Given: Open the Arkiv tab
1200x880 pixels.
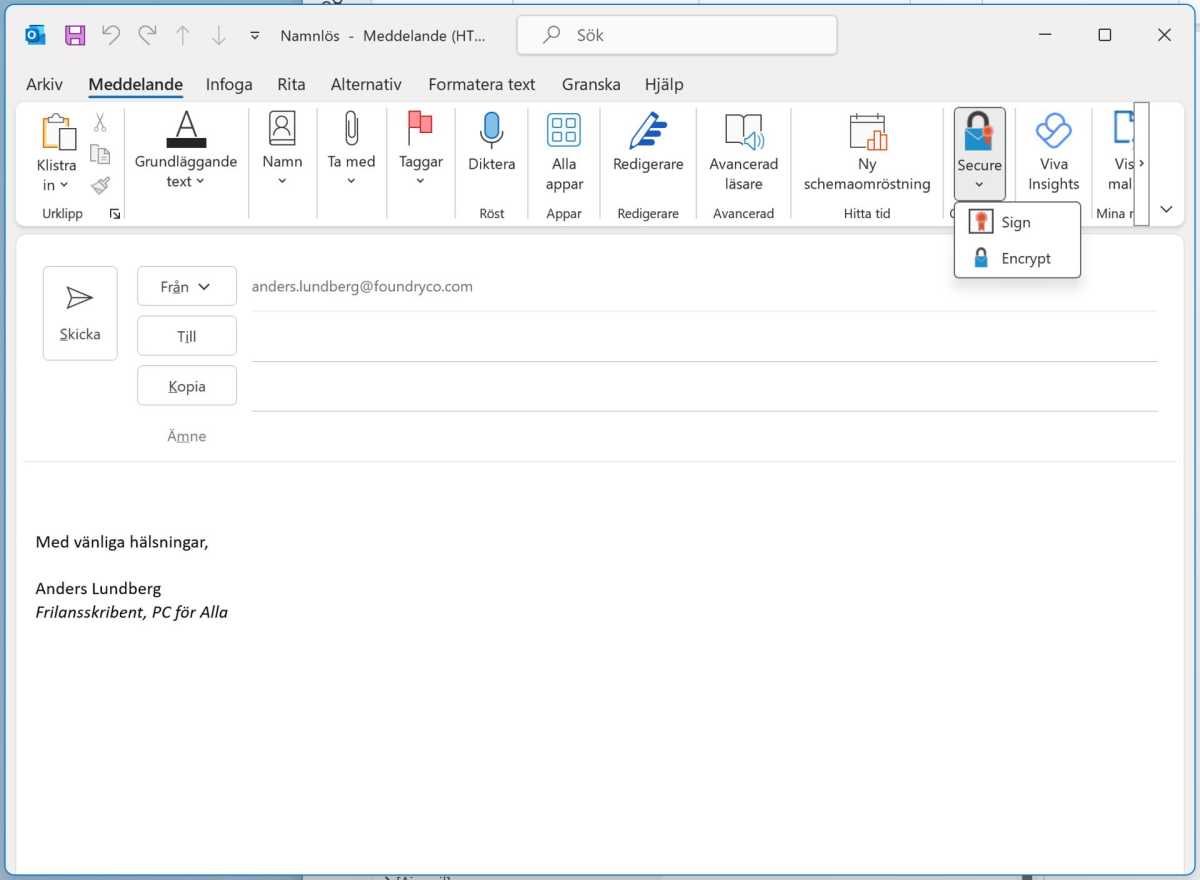Looking at the screenshot, I should tap(44, 84).
